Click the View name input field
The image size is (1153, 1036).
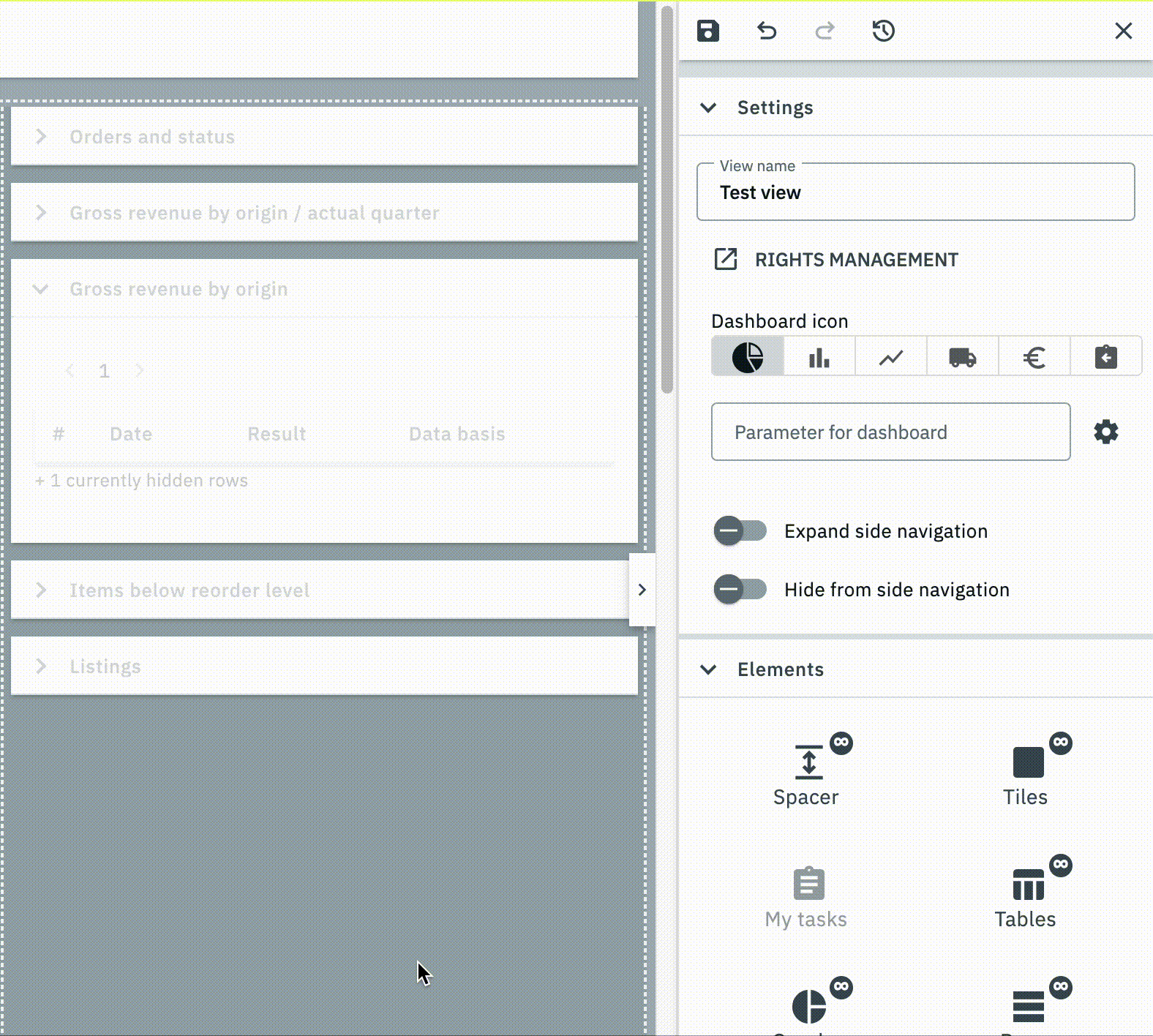(x=915, y=193)
